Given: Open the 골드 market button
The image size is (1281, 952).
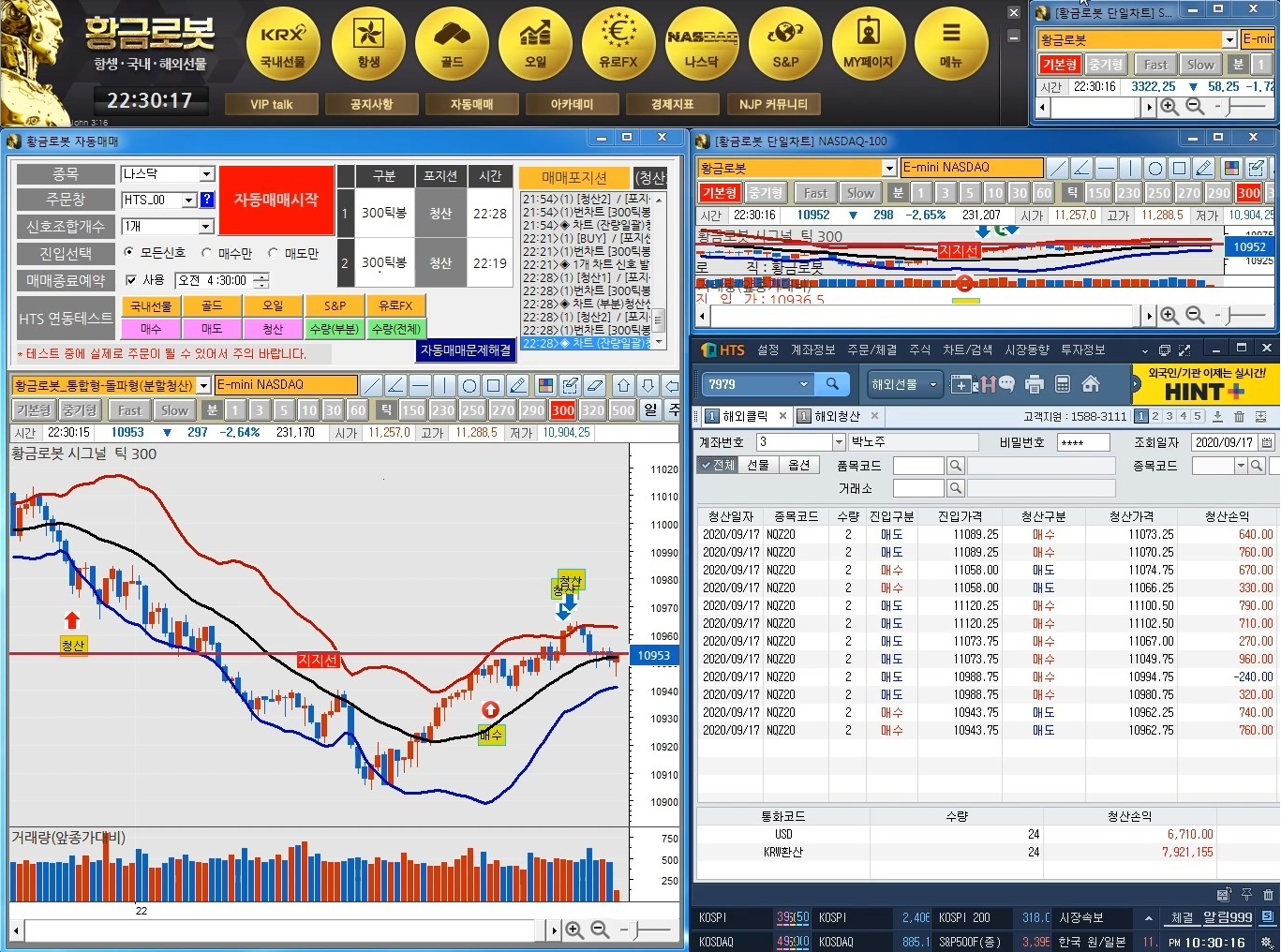Looking at the screenshot, I should pos(452,44).
